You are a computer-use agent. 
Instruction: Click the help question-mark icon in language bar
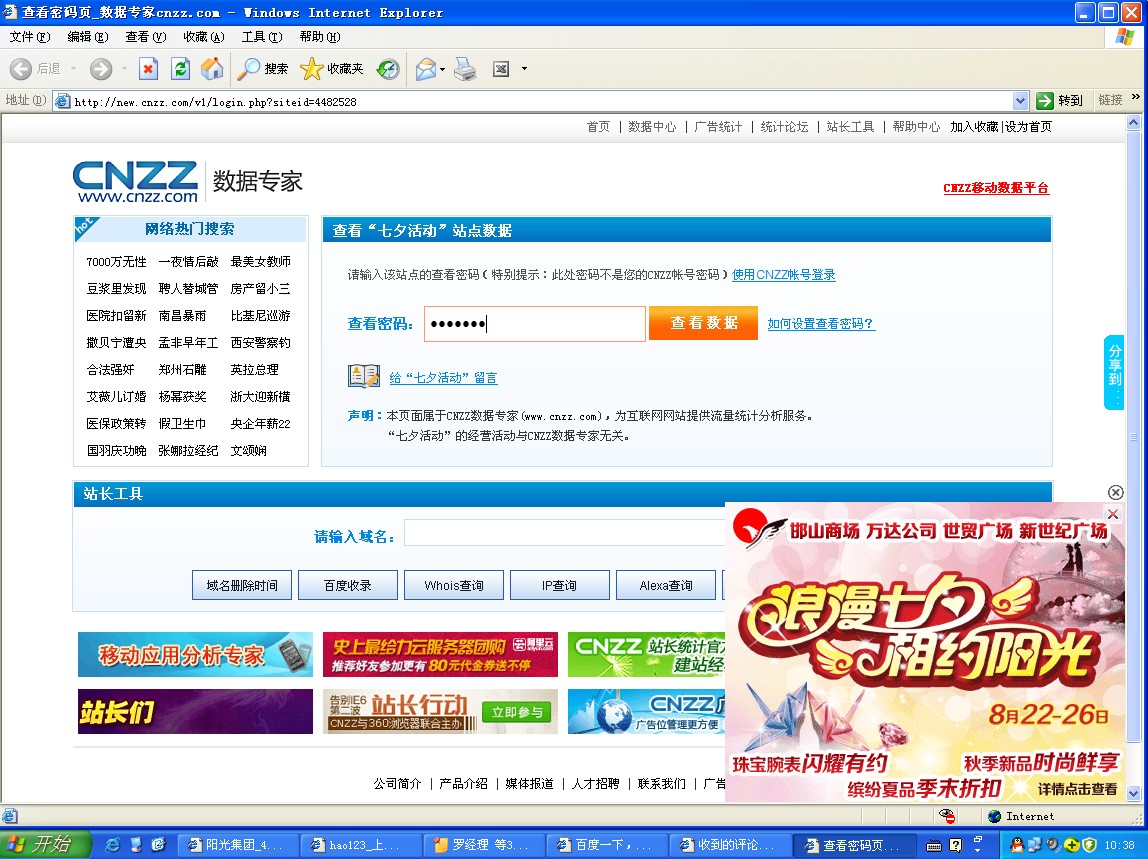(955, 846)
